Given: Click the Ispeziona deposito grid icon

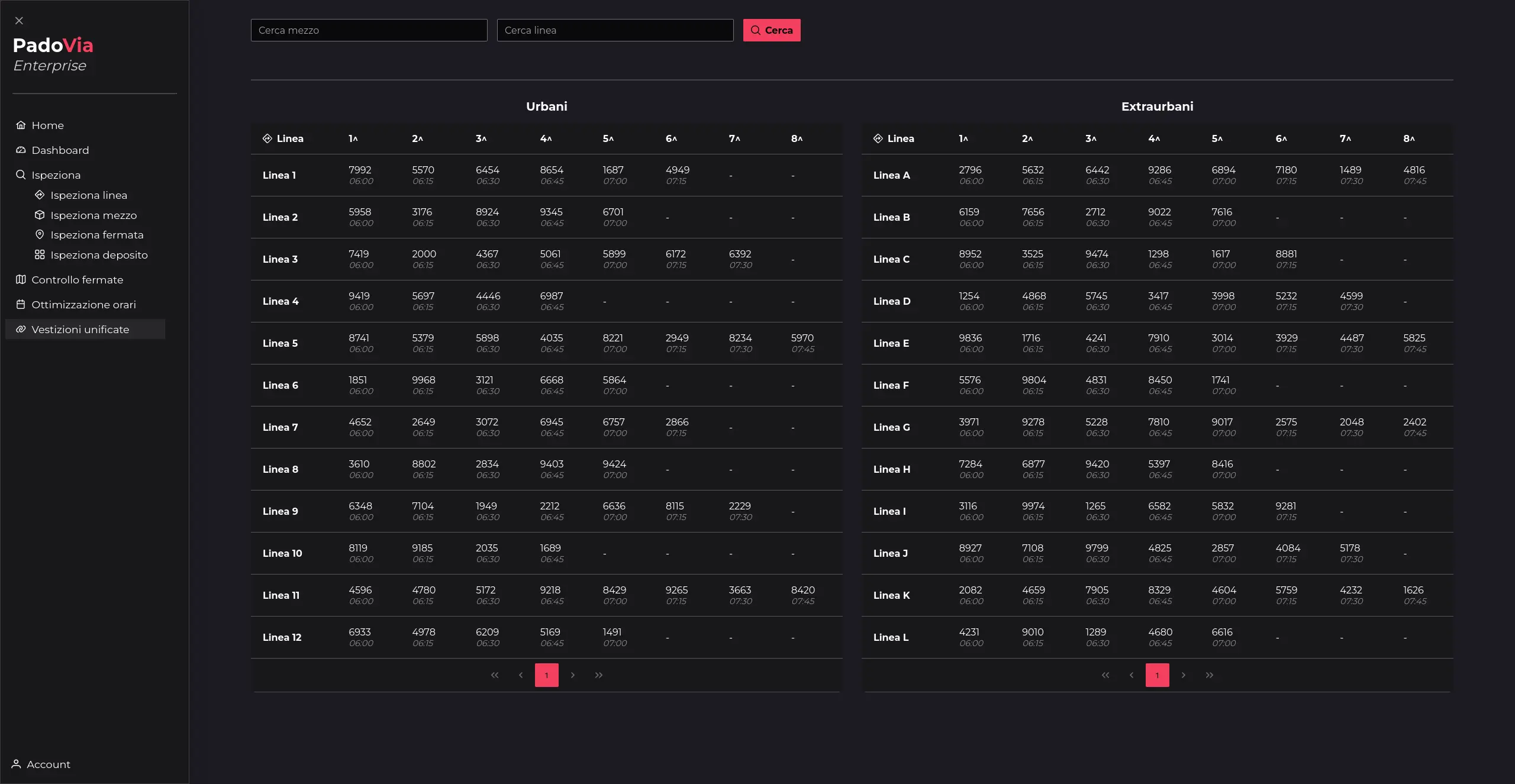Looking at the screenshot, I should pyautogui.click(x=40, y=254).
